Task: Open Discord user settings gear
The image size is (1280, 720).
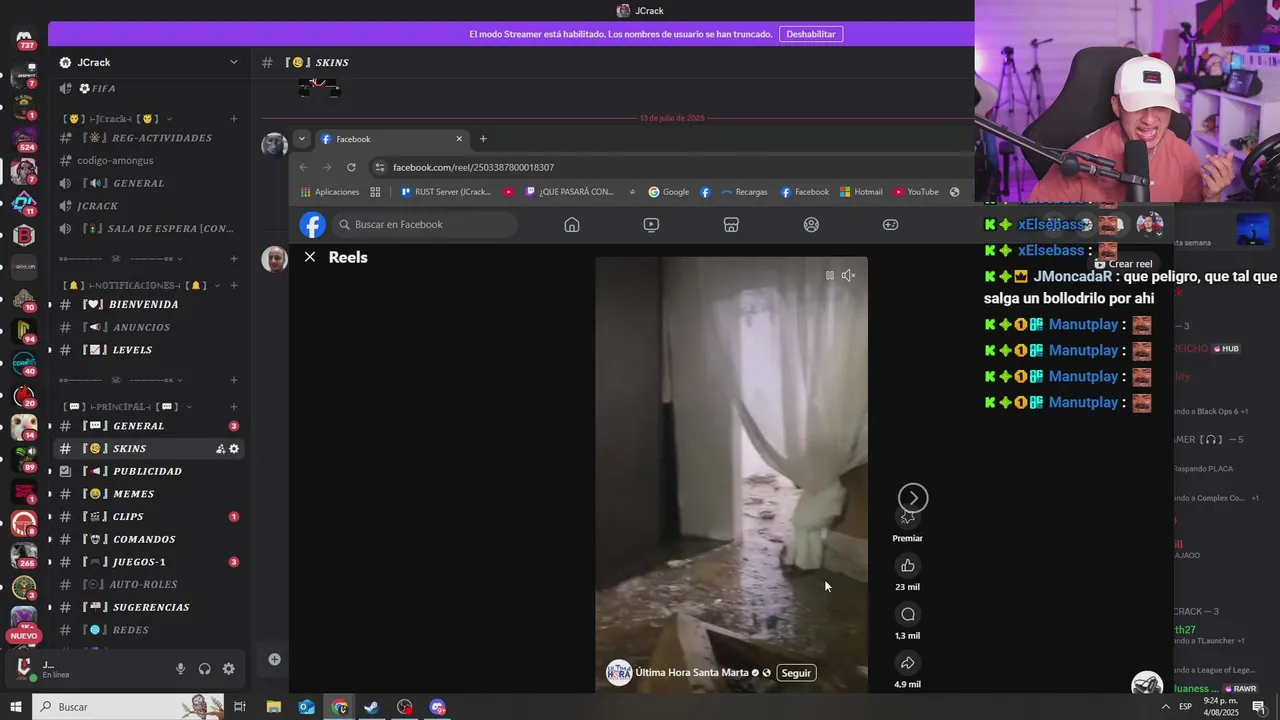Action: (x=229, y=669)
